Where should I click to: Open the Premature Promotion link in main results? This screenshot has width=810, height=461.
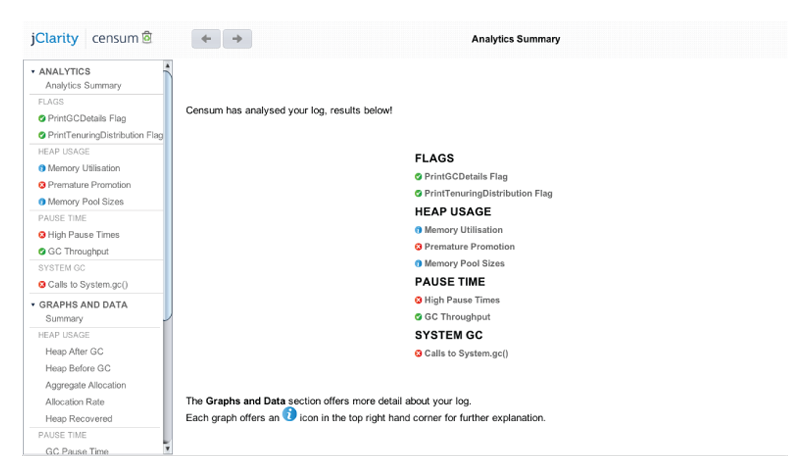[469, 246]
